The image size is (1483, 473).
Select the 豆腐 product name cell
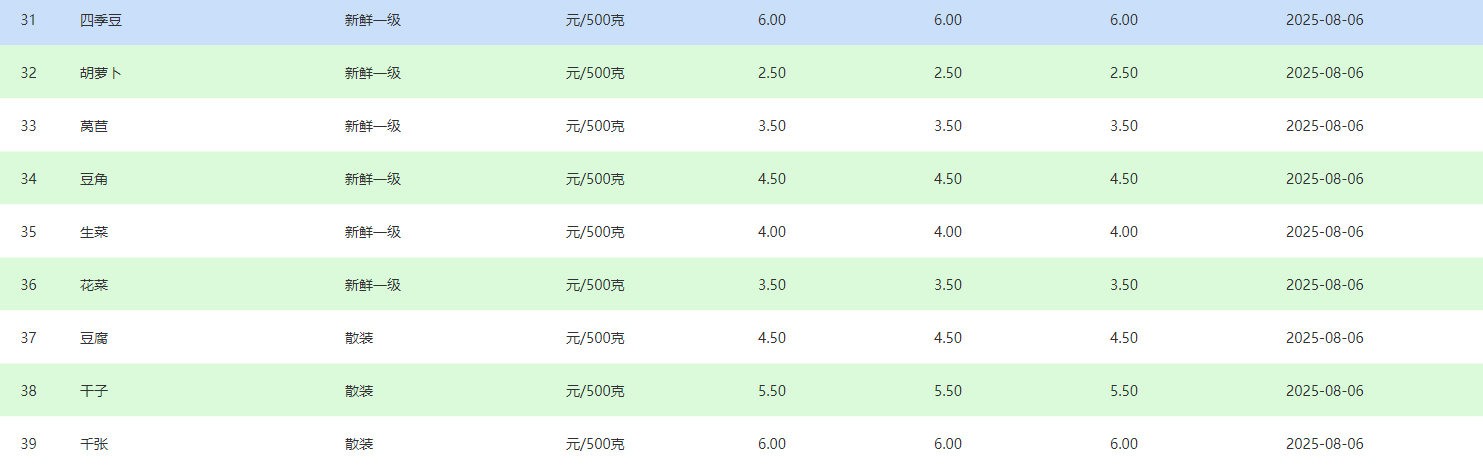[94, 338]
